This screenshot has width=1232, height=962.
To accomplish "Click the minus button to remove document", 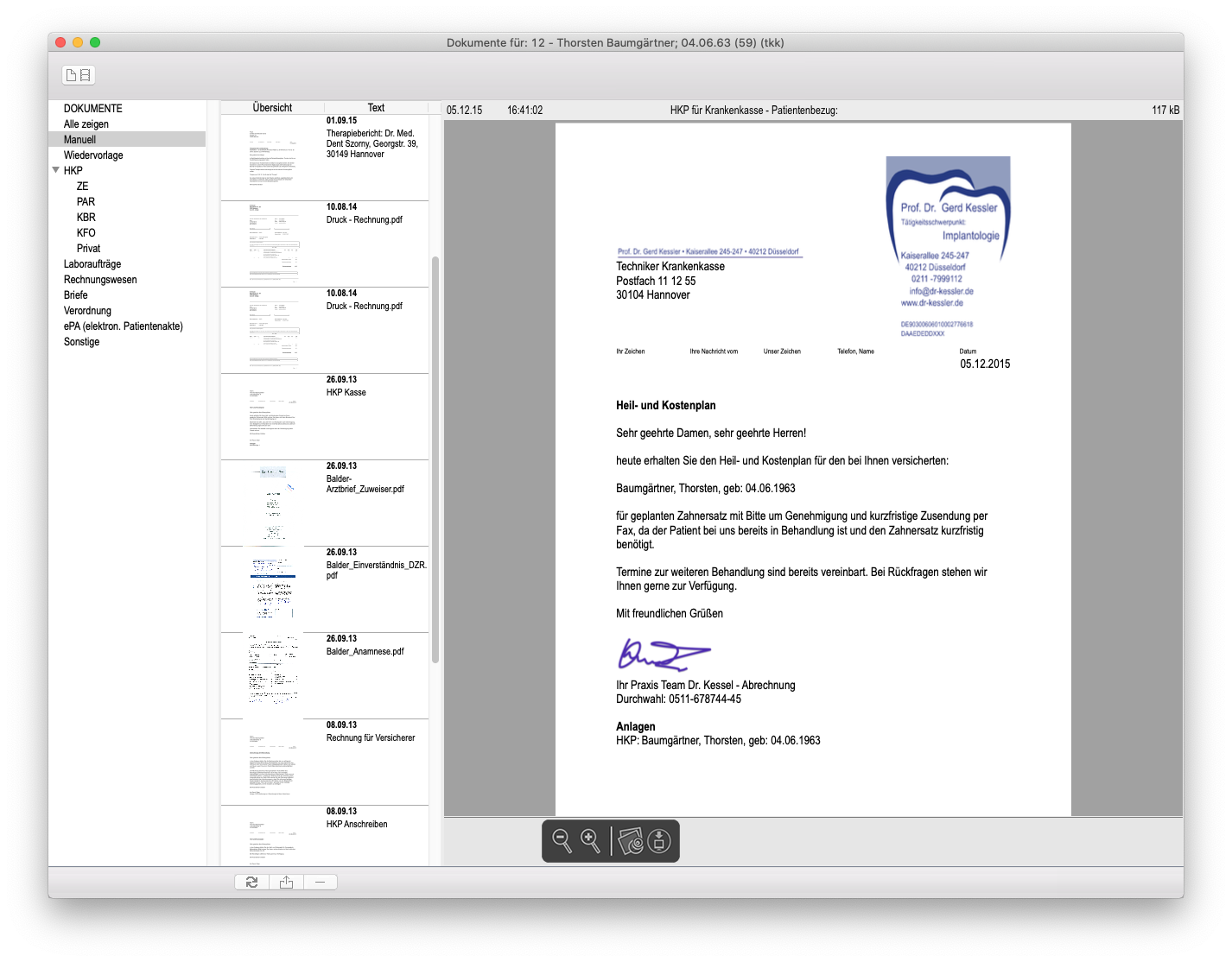I will click(x=320, y=882).
